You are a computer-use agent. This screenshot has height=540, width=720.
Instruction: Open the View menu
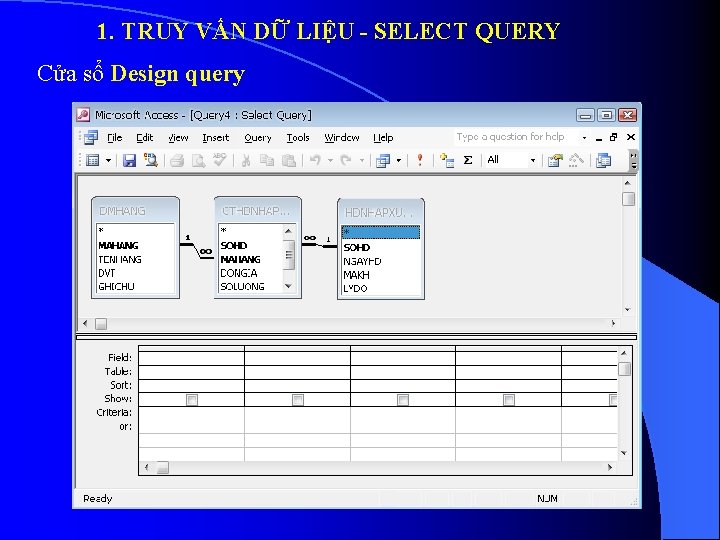tap(178, 138)
